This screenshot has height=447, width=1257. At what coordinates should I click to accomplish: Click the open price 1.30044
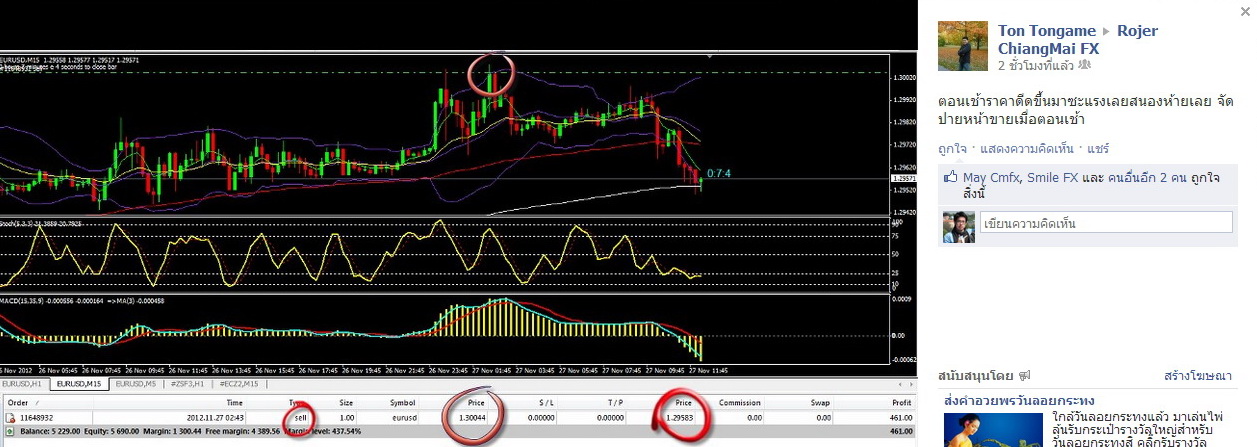[x=472, y=416]
